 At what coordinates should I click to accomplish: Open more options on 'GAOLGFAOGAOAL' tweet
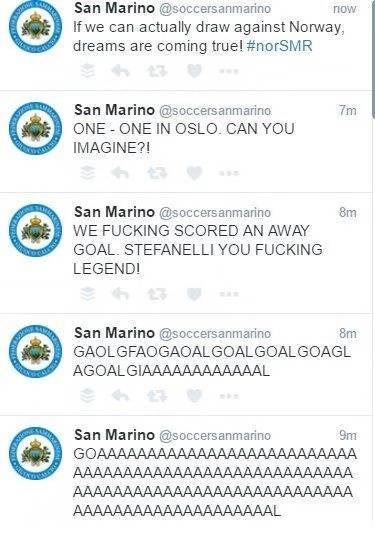click(x=229, y=396)
